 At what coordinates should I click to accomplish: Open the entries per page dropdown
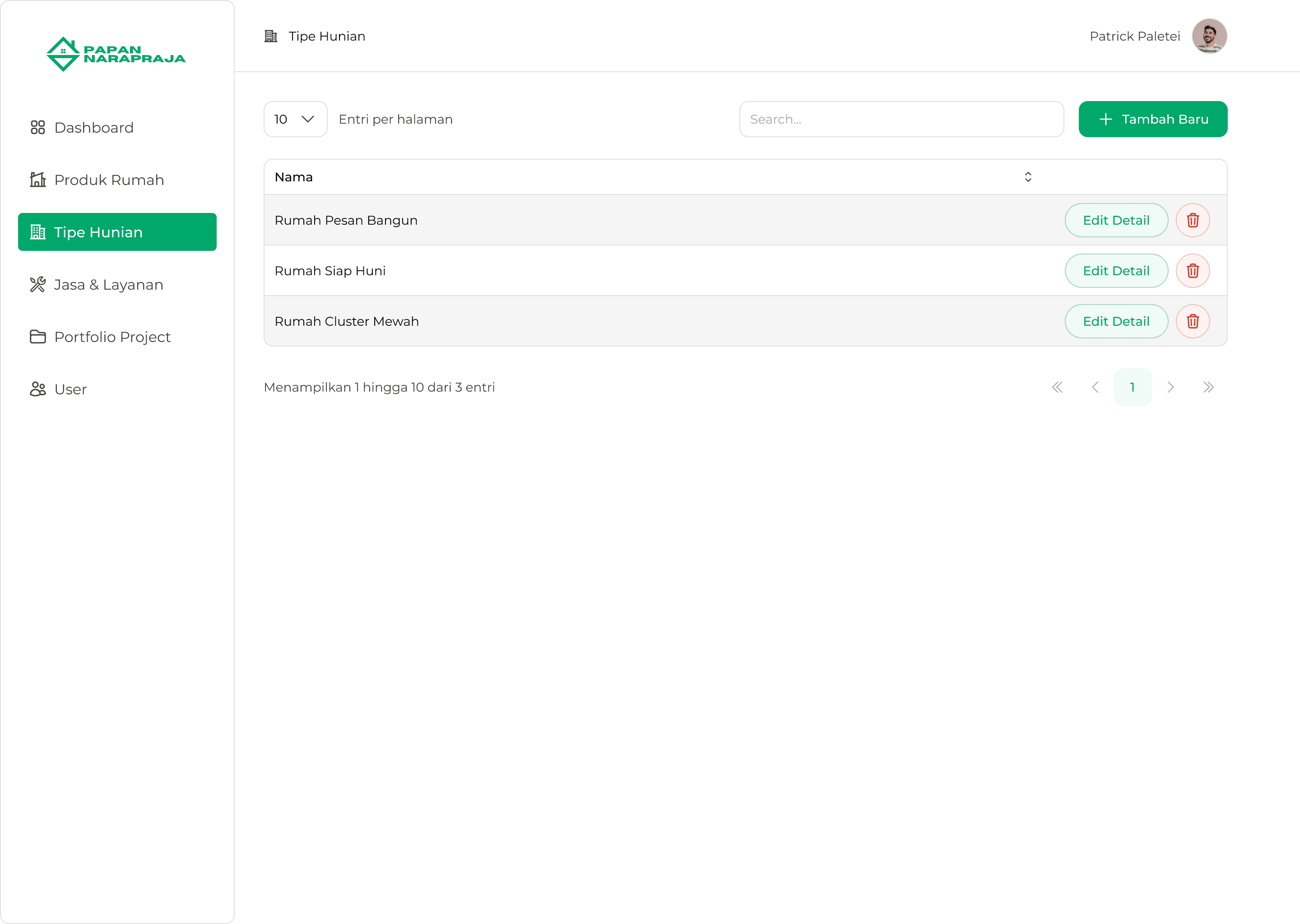click(x=295, y=119)
